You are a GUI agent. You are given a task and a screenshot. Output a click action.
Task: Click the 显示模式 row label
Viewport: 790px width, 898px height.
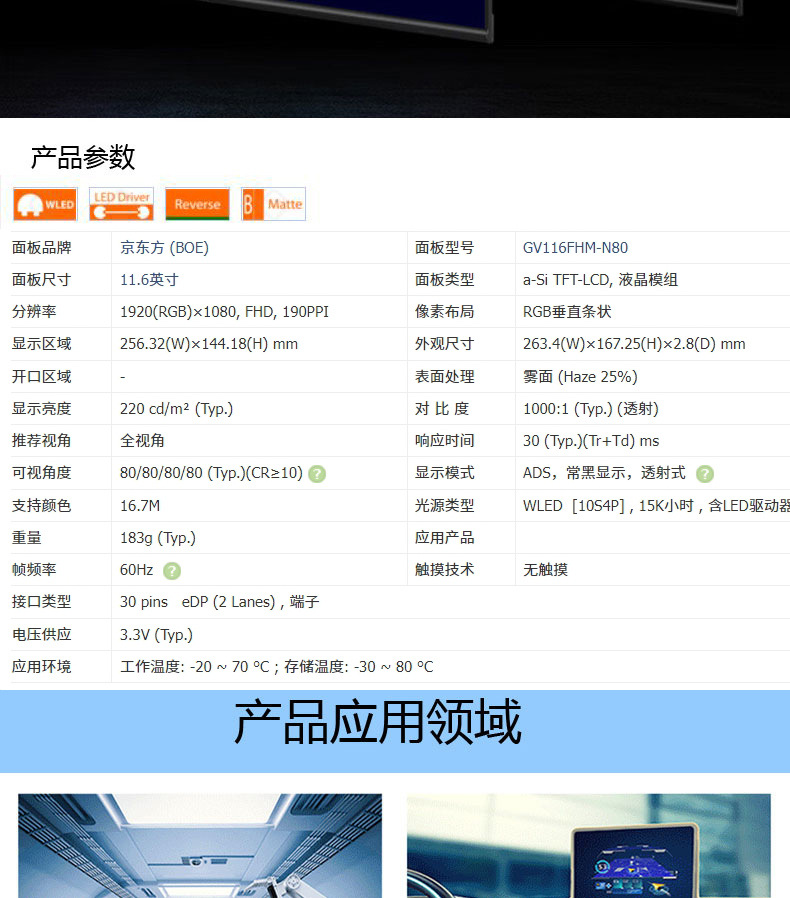point(444,472)
